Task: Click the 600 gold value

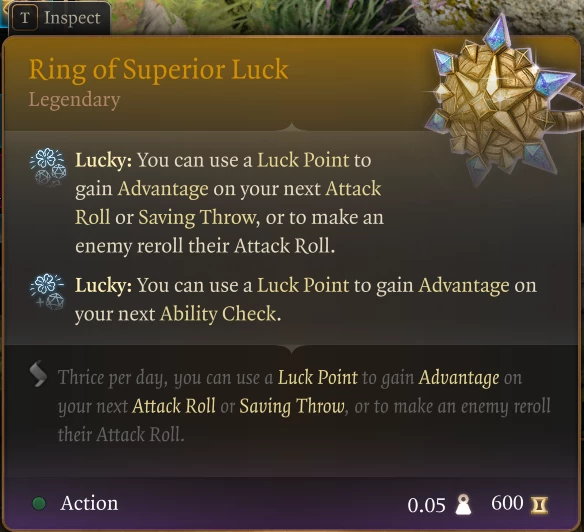Action: [x=507, y=503]
